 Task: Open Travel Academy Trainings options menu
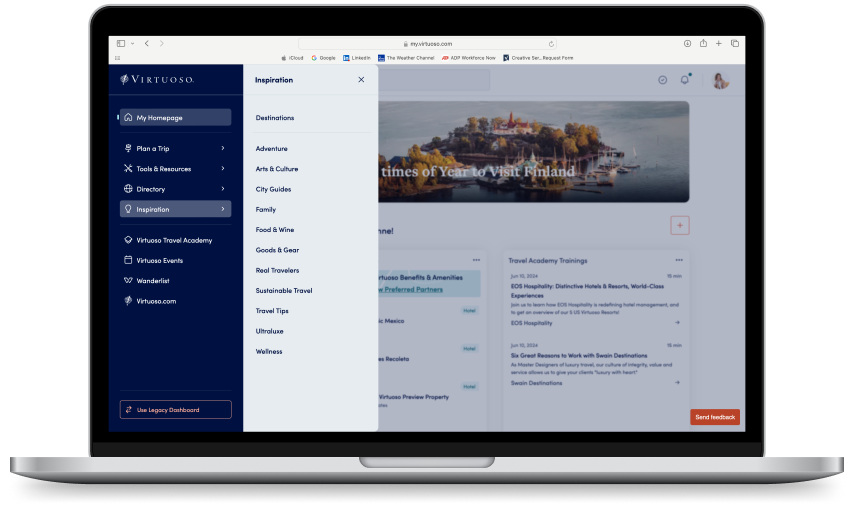679,260
